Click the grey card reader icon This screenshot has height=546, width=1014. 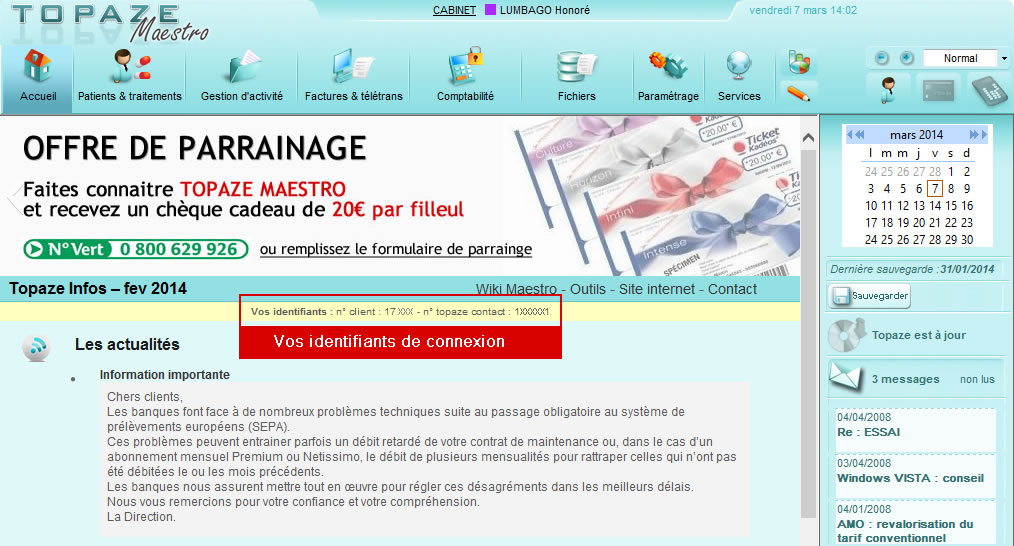938,91
